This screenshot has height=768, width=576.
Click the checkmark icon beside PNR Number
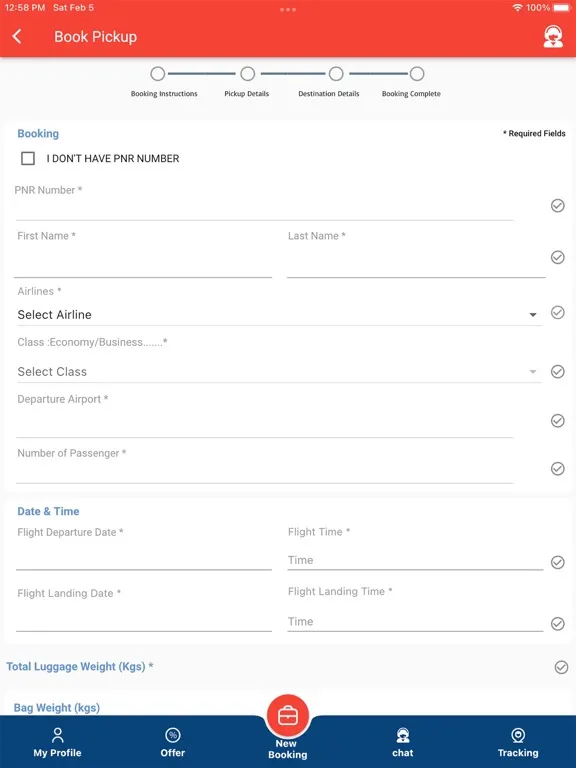point(557,206)
